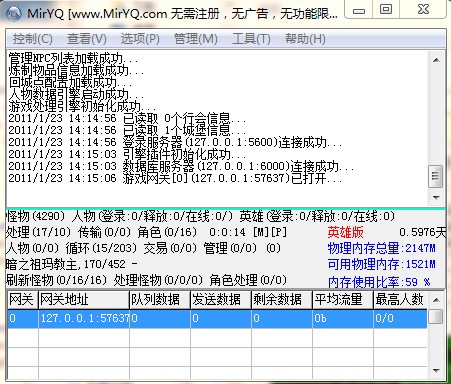Click log line 引擎插件初始化成功
Viewport: 451px width, 384px height.
coord(127,154)
